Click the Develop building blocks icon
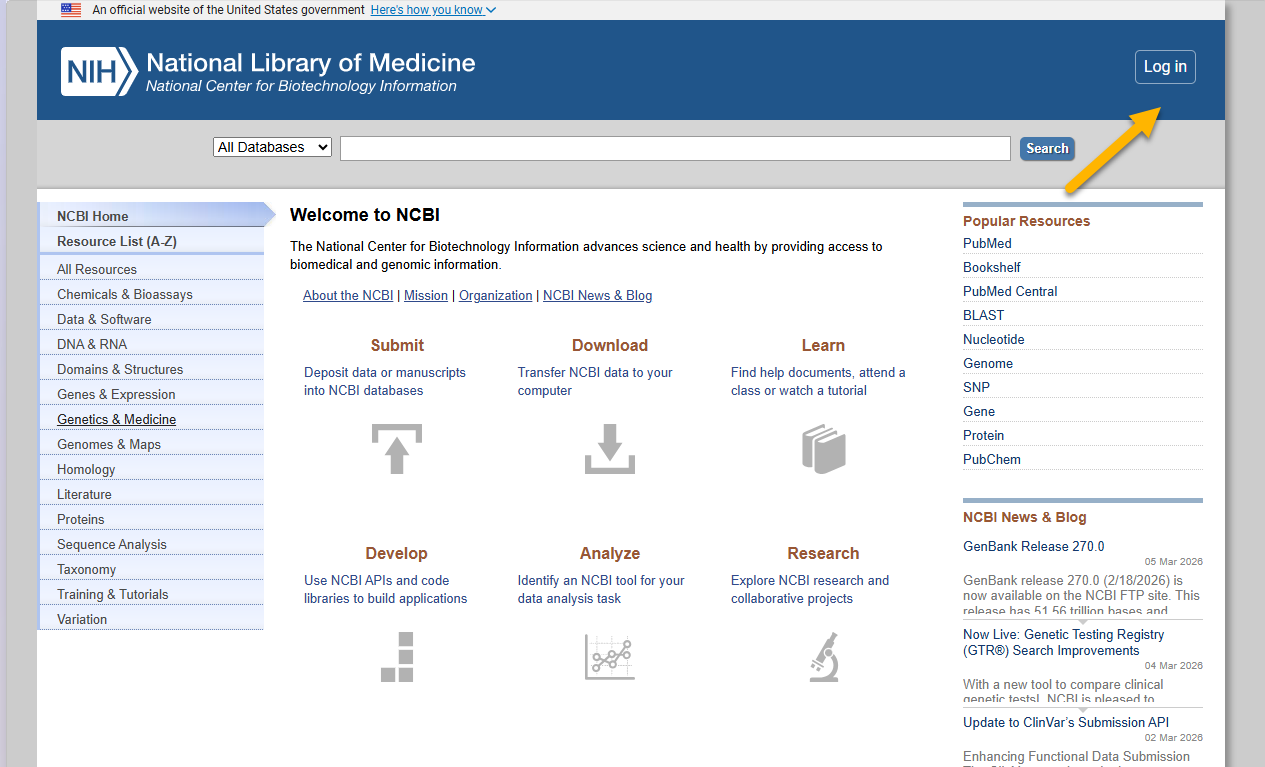 (397, 657)
